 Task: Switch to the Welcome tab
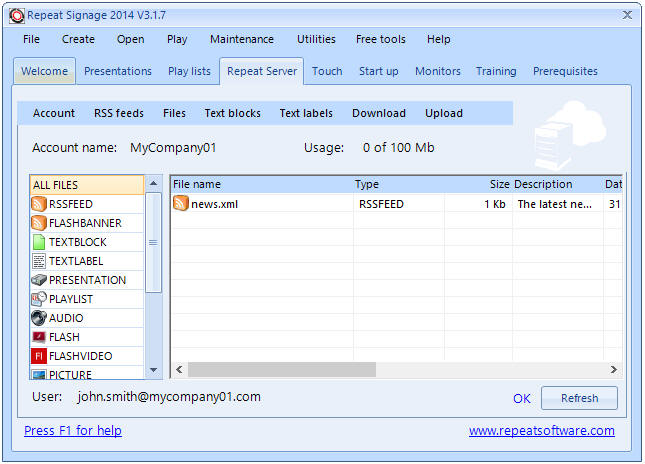[44, 71]
